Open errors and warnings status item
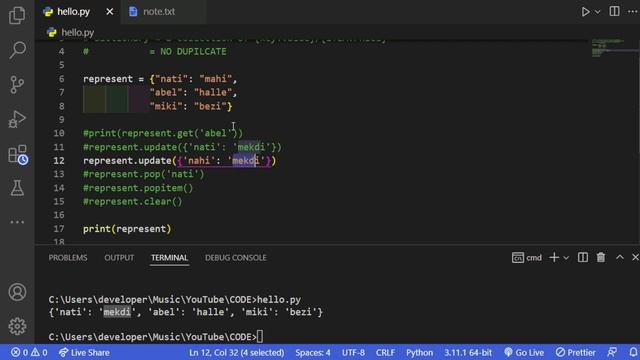 tap(29, 352)
